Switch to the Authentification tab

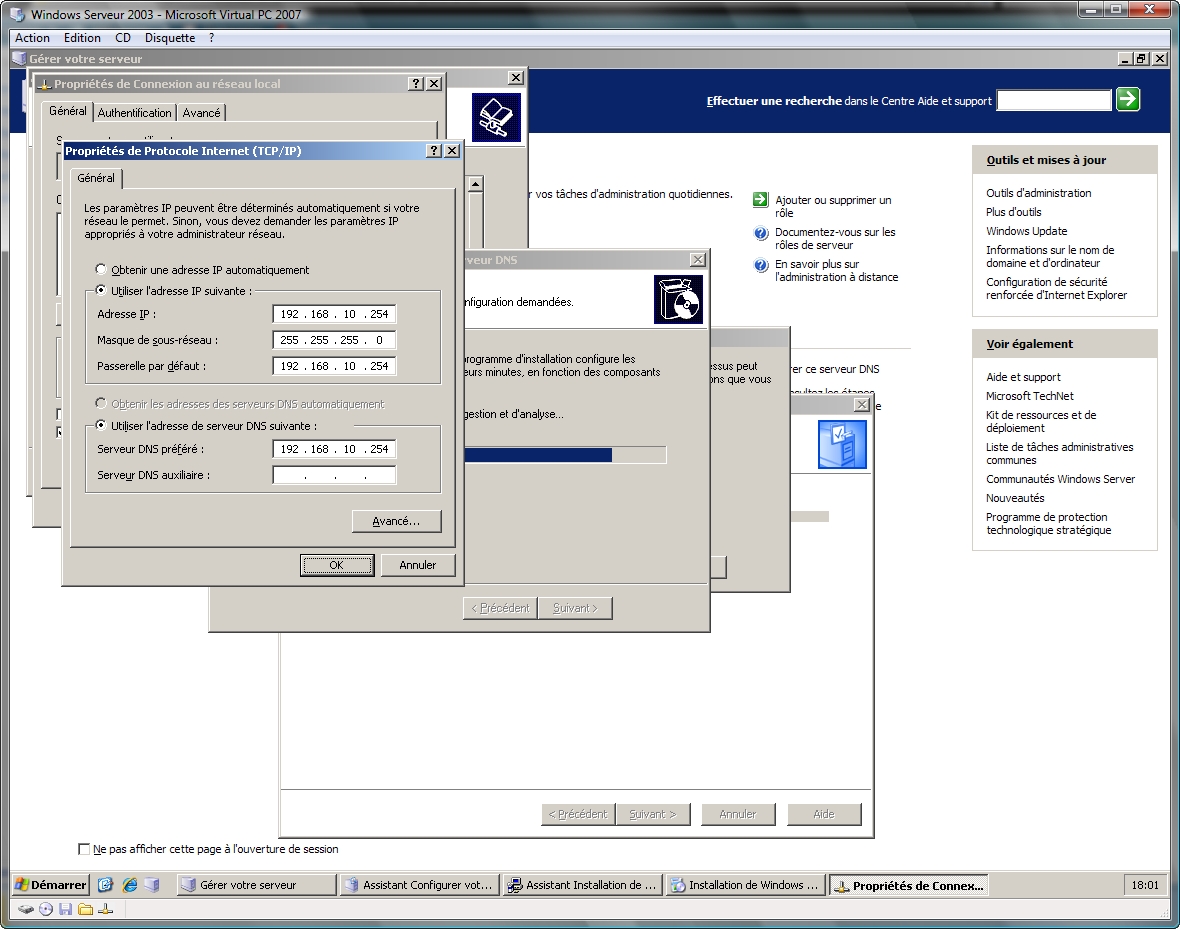coord(135,113)
